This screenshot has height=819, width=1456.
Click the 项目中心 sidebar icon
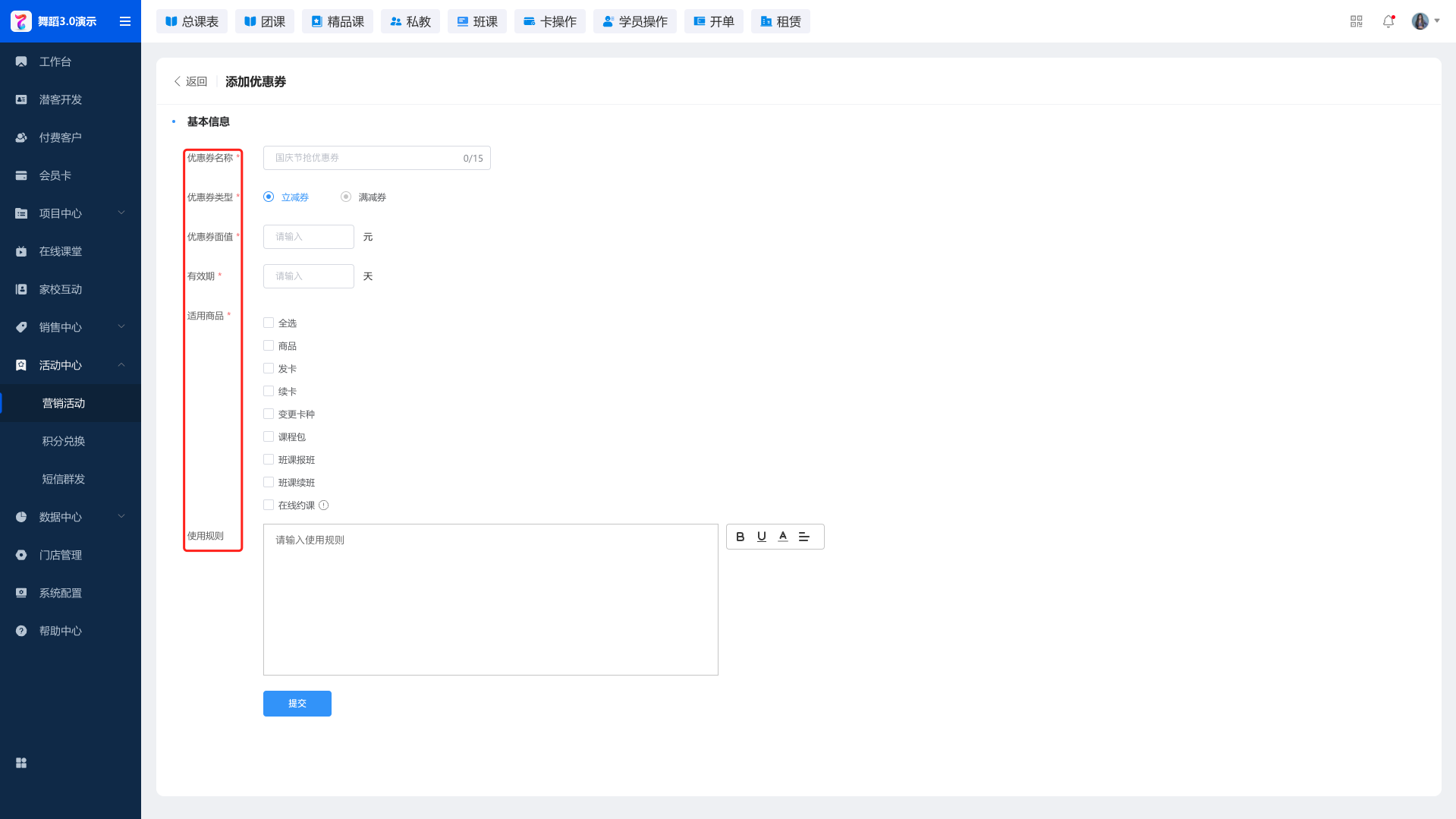click(21, 213)
